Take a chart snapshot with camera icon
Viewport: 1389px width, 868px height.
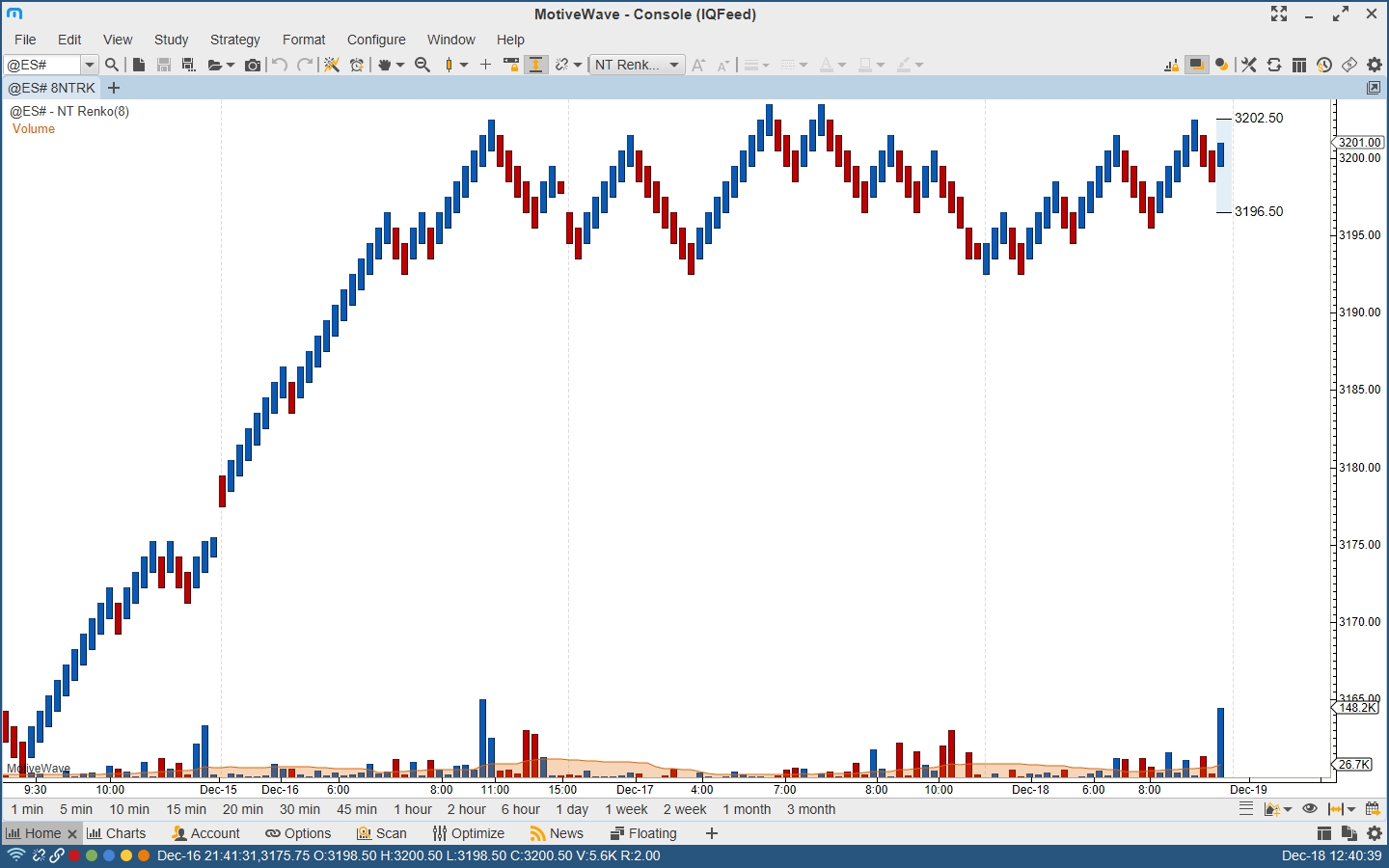tap(253, 65)
